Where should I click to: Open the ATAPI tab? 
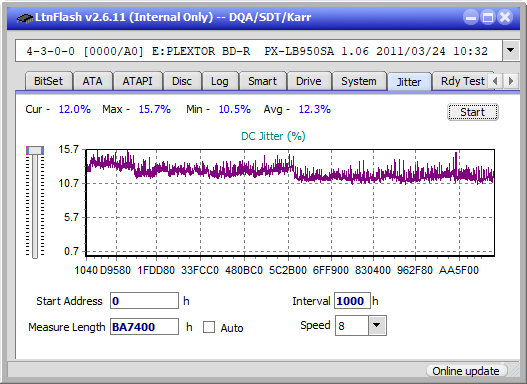(137, 81)
